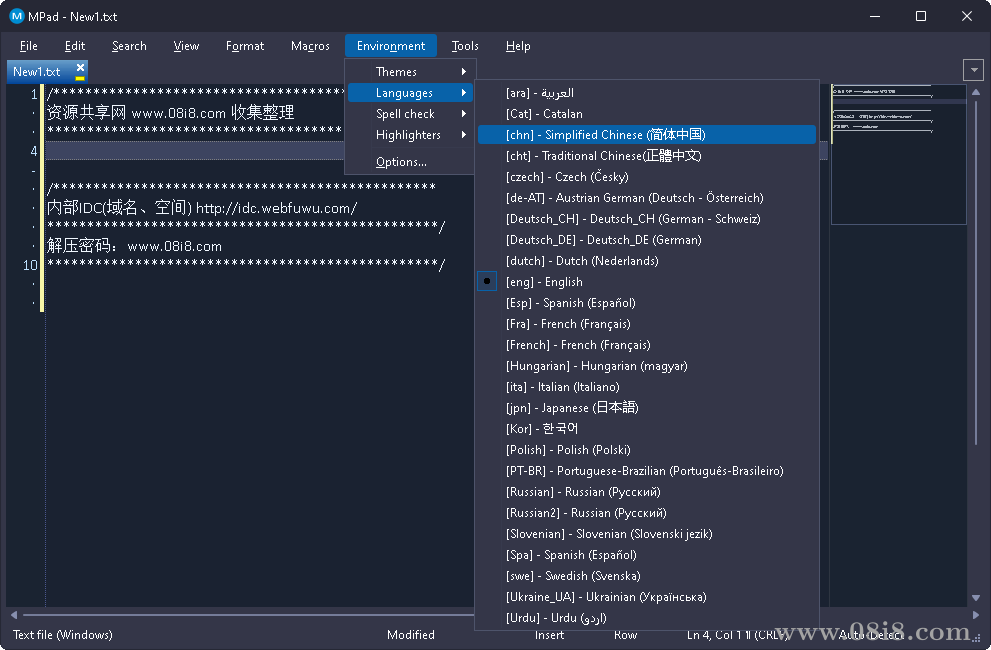The image size is (991, 650).
Task: Click the horizontal scrollbar right arrow
Action: tap(974, 615)
